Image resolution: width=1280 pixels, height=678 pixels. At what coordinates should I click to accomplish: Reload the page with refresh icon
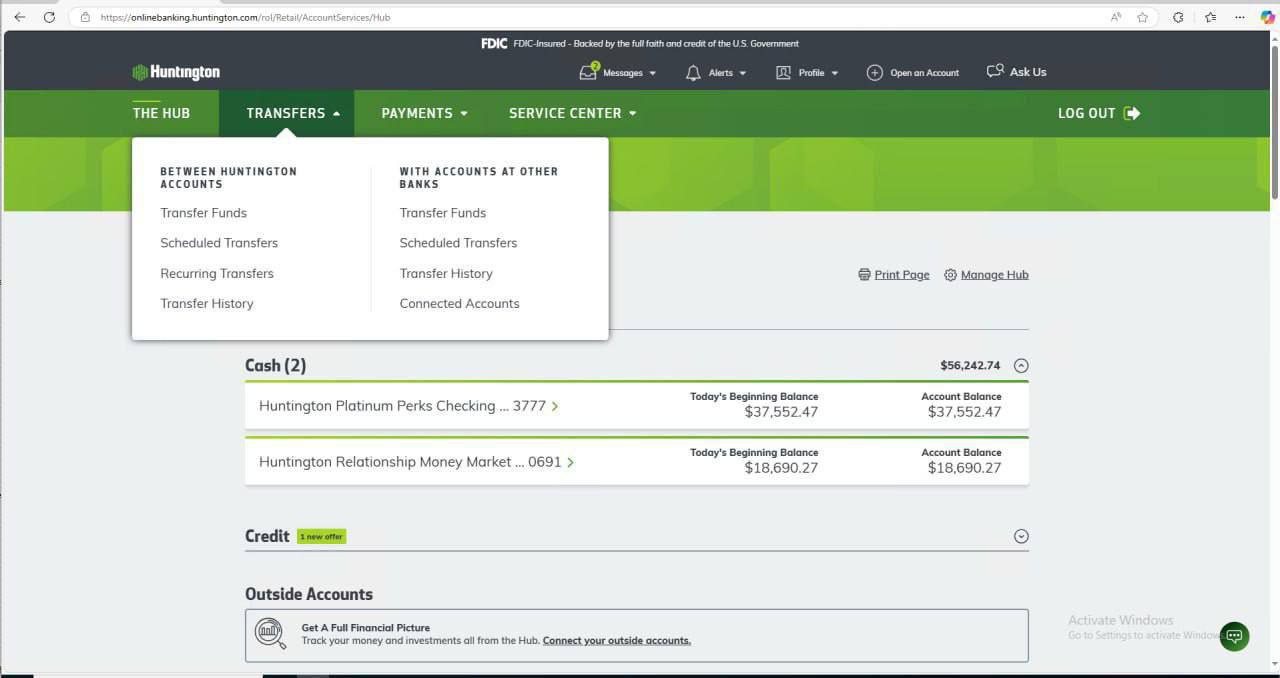[49, 17]
